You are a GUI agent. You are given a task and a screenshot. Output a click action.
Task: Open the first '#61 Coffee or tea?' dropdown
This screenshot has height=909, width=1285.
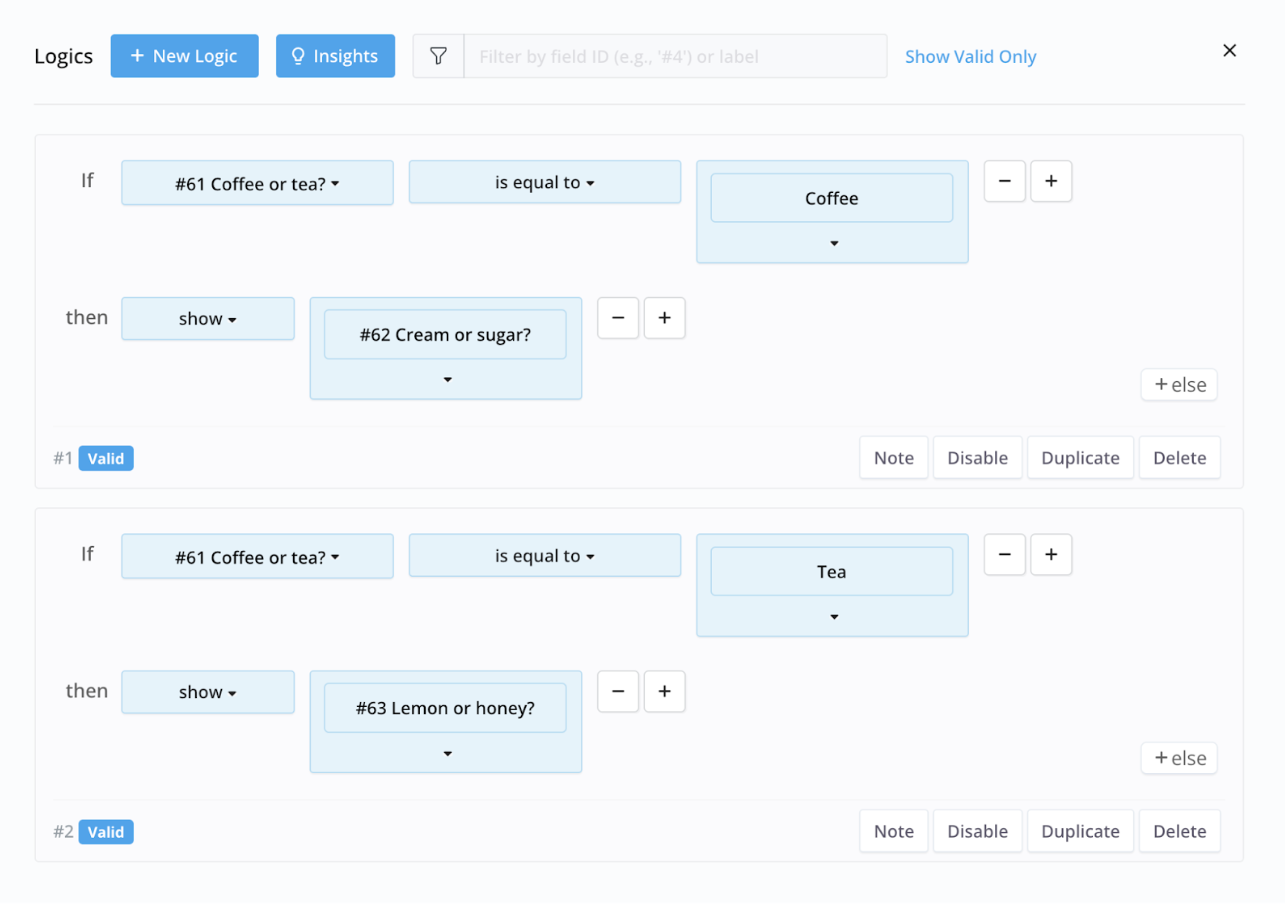(257, 184)
